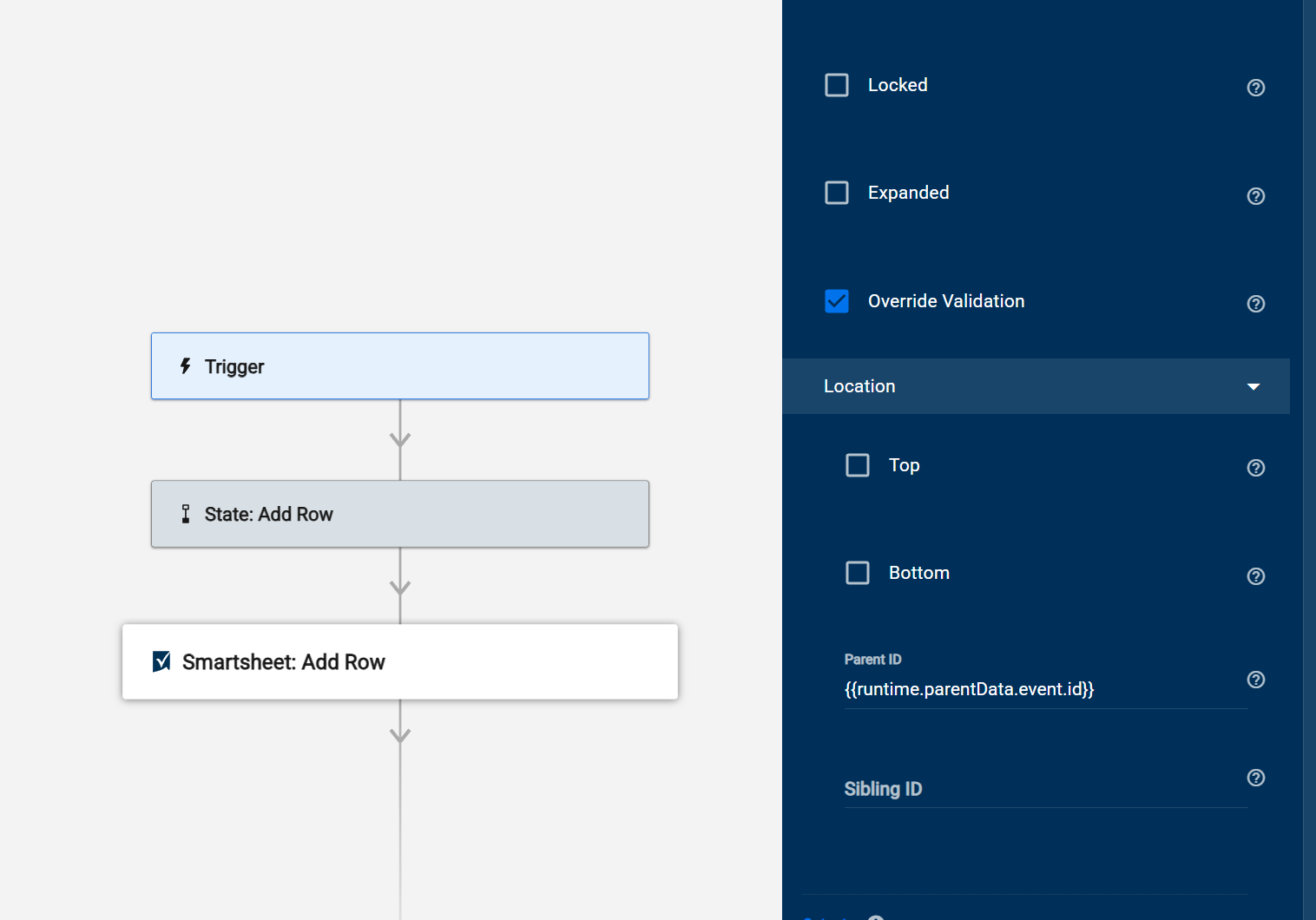This screenshot has height=920, width=1316.
Task: Show help for Bottom location option
Action: (x=1255, y=576)
